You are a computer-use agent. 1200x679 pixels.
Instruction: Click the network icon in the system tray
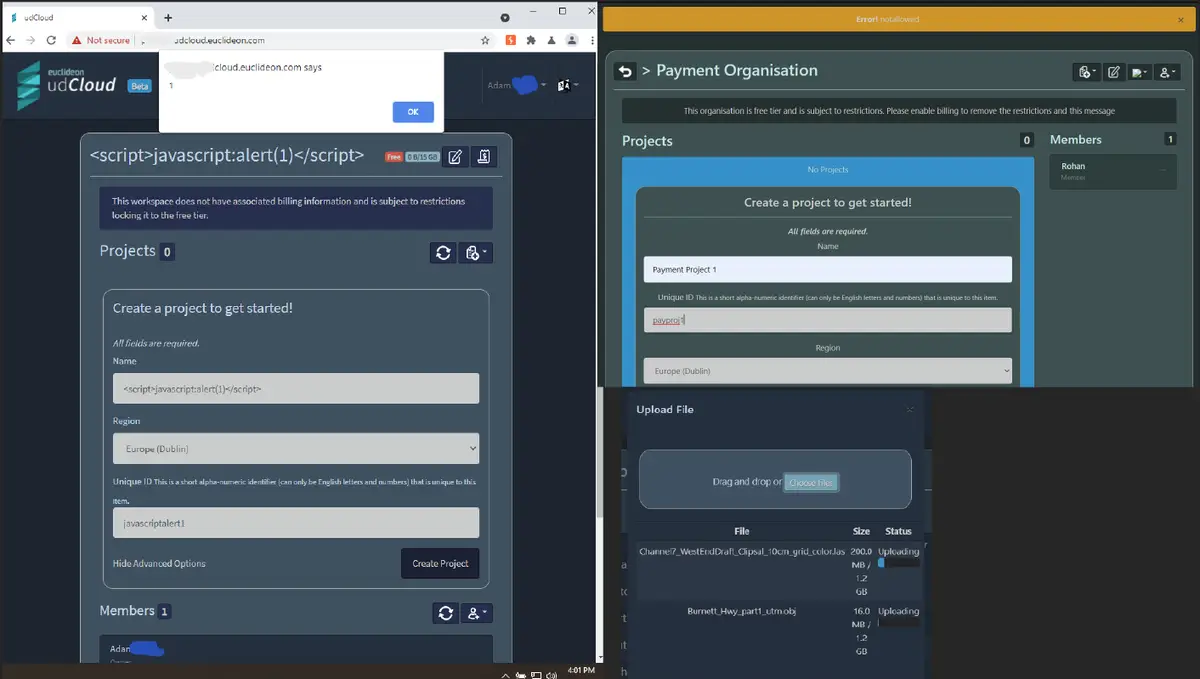535,675
